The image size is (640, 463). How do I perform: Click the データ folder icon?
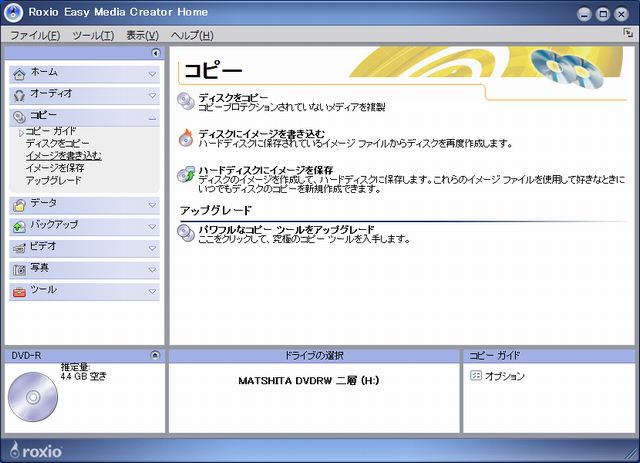pos(19,205)
